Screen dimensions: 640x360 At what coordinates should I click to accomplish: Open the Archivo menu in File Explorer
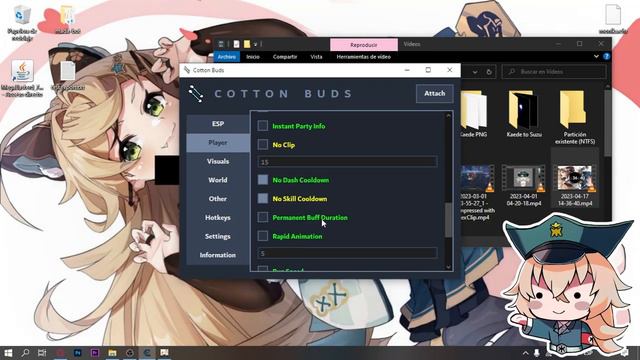click(227, 57)
